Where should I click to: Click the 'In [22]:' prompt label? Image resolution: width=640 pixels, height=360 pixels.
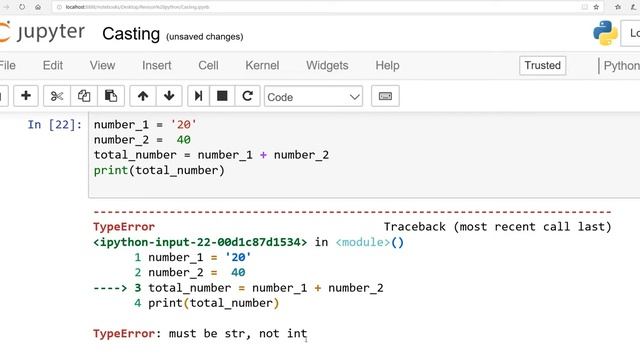[x=55, y=124]
